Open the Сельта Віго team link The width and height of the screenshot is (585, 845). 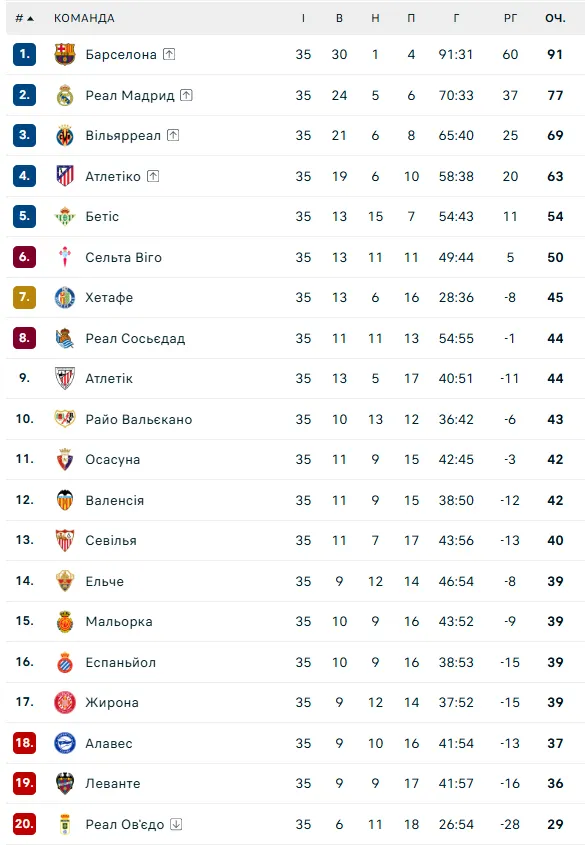[123, 258]
